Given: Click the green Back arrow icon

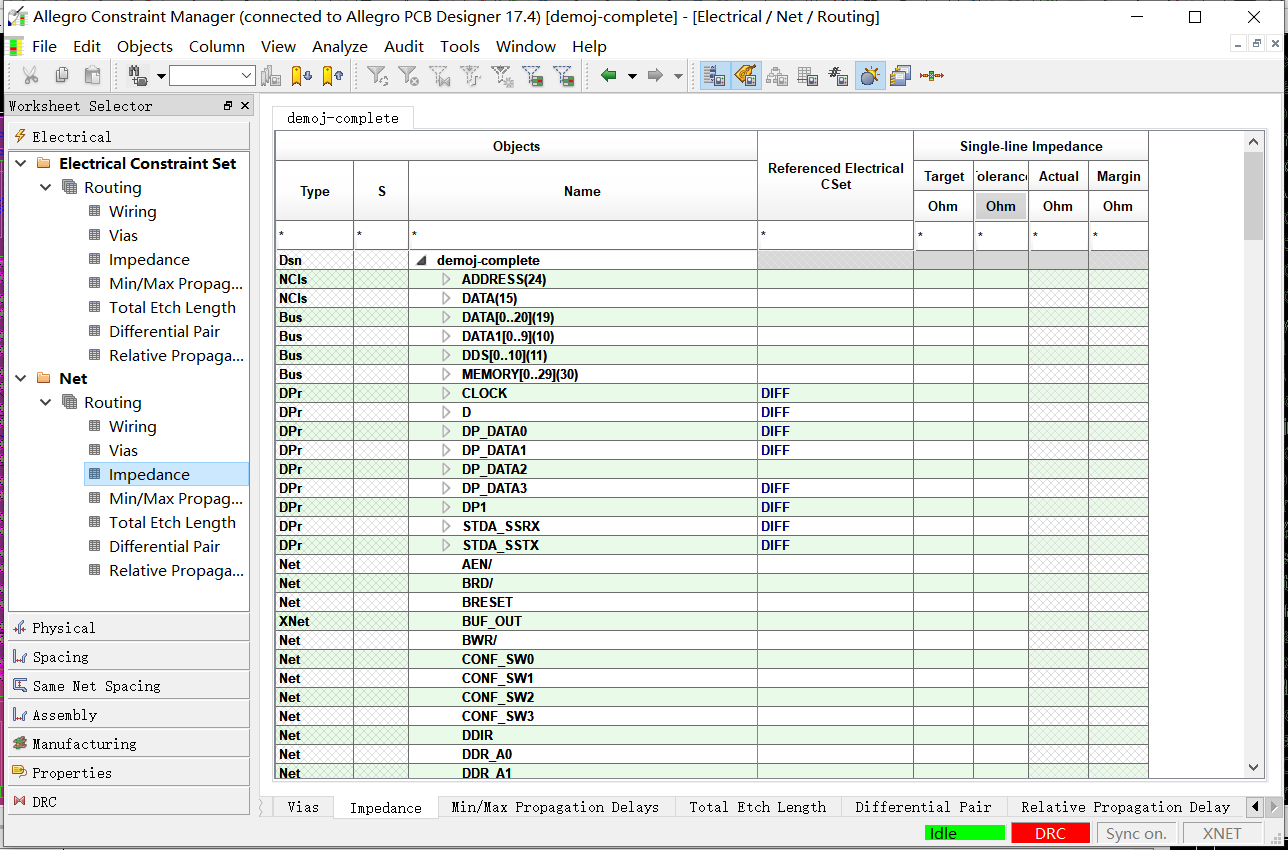Looking at the screenshot, I should tap(609, 75).
